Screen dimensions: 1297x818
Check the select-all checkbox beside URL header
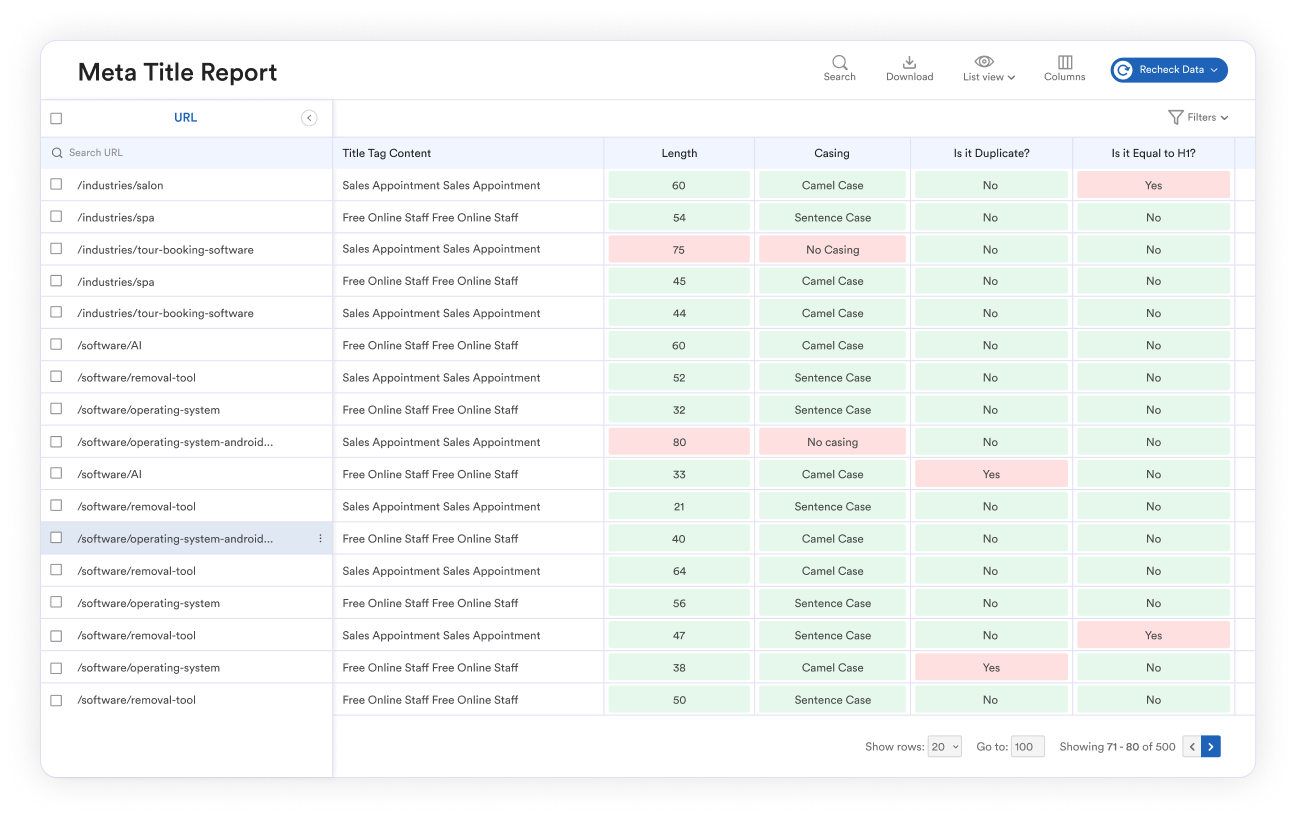56,118
